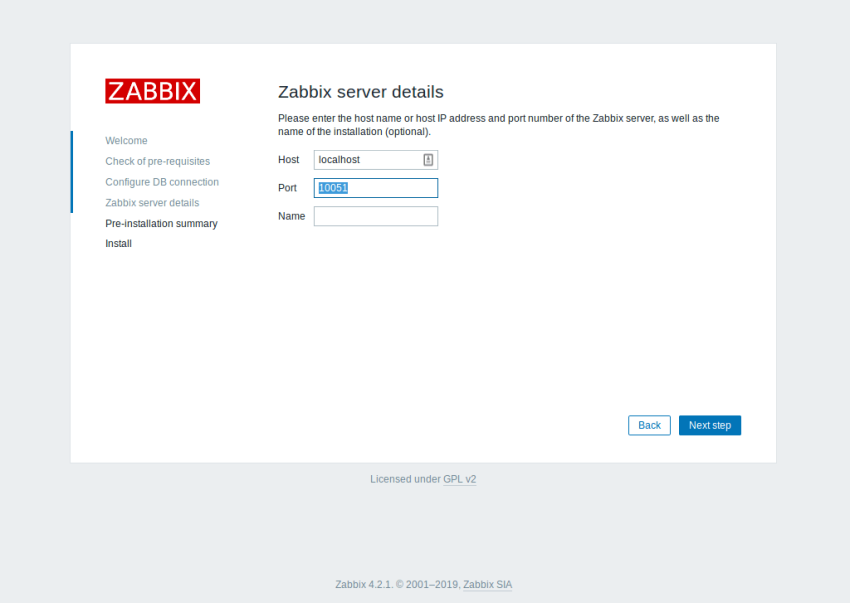The height and width of the screenshot is (603, 850).
Task: Click the Next step button
Action: coord(710,425)
